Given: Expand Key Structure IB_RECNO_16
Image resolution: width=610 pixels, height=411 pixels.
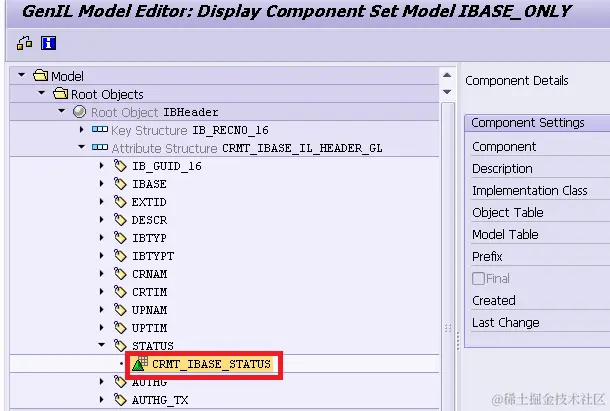Looking at the screenshot, I should pyautogui.click(x=81, y=129).
